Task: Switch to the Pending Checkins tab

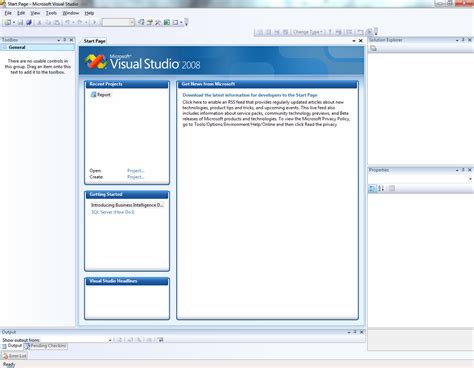Action: 46,346
